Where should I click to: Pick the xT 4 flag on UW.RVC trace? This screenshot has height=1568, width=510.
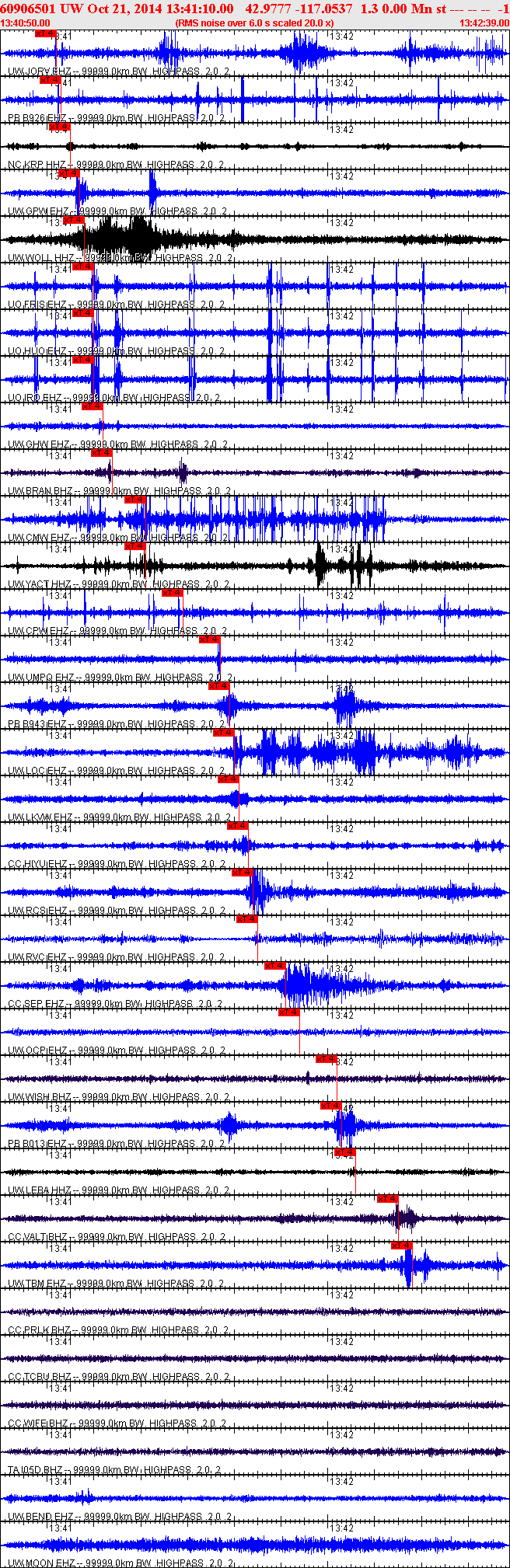247,919
